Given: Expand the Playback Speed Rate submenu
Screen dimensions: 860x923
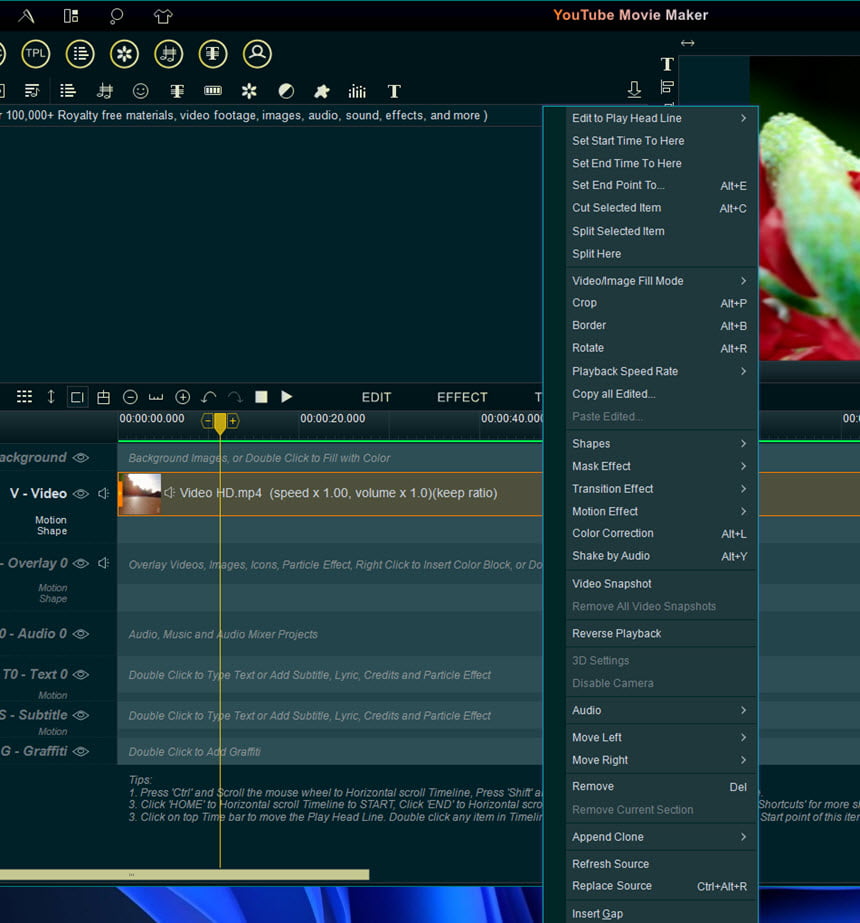Looking at the screenshot, I should [659, 371].
